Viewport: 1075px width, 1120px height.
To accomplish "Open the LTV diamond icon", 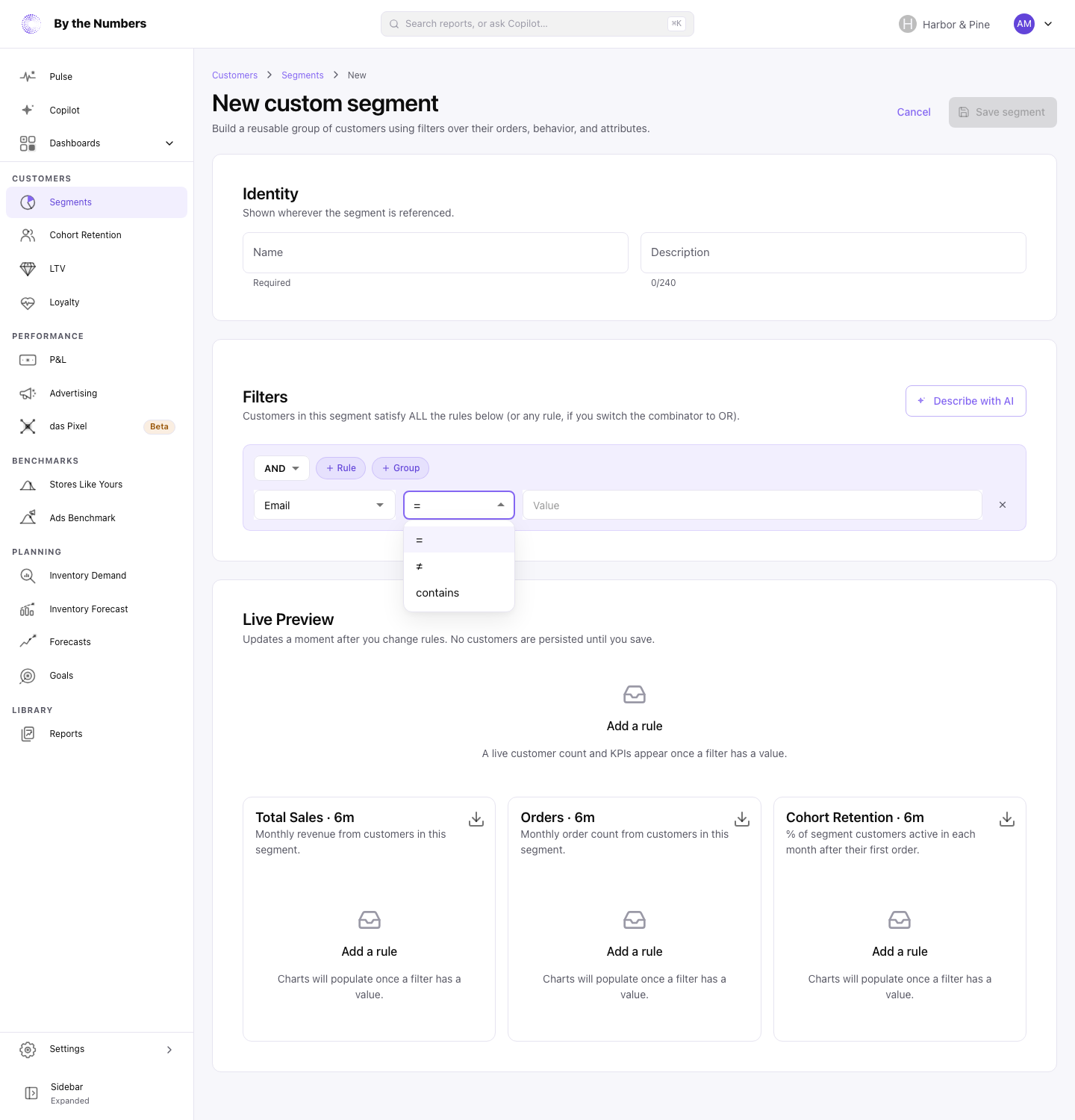I will click(x=28, y=269).
